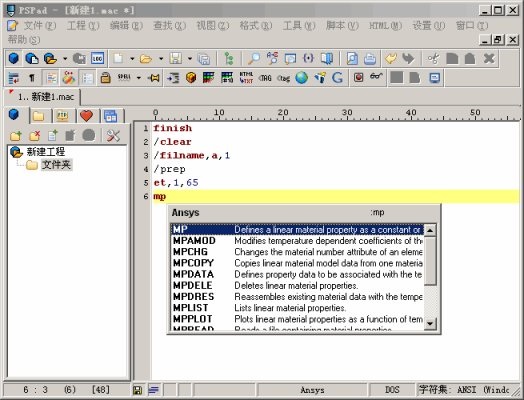The image size is (524, 400).
Task: Click the DOS line-ending status bar field
Action: point(392,390)
